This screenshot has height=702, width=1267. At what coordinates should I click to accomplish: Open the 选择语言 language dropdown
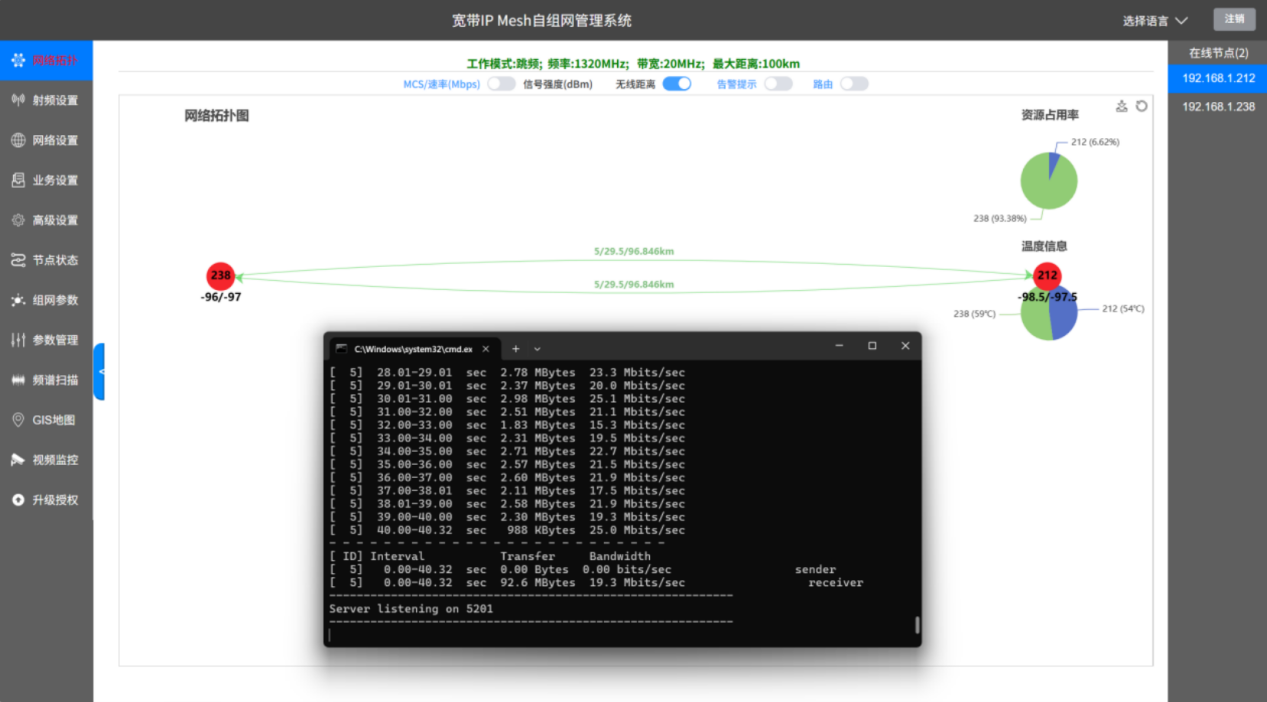coord(1155,20)
